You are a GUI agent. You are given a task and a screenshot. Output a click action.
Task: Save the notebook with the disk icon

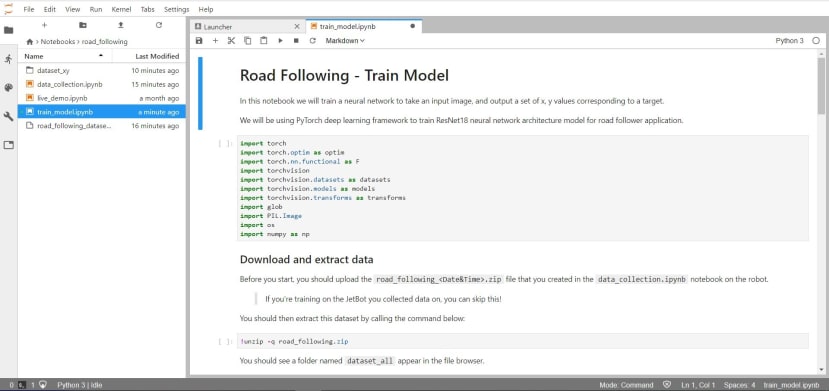pyautogui.click(x=199, y=41)
